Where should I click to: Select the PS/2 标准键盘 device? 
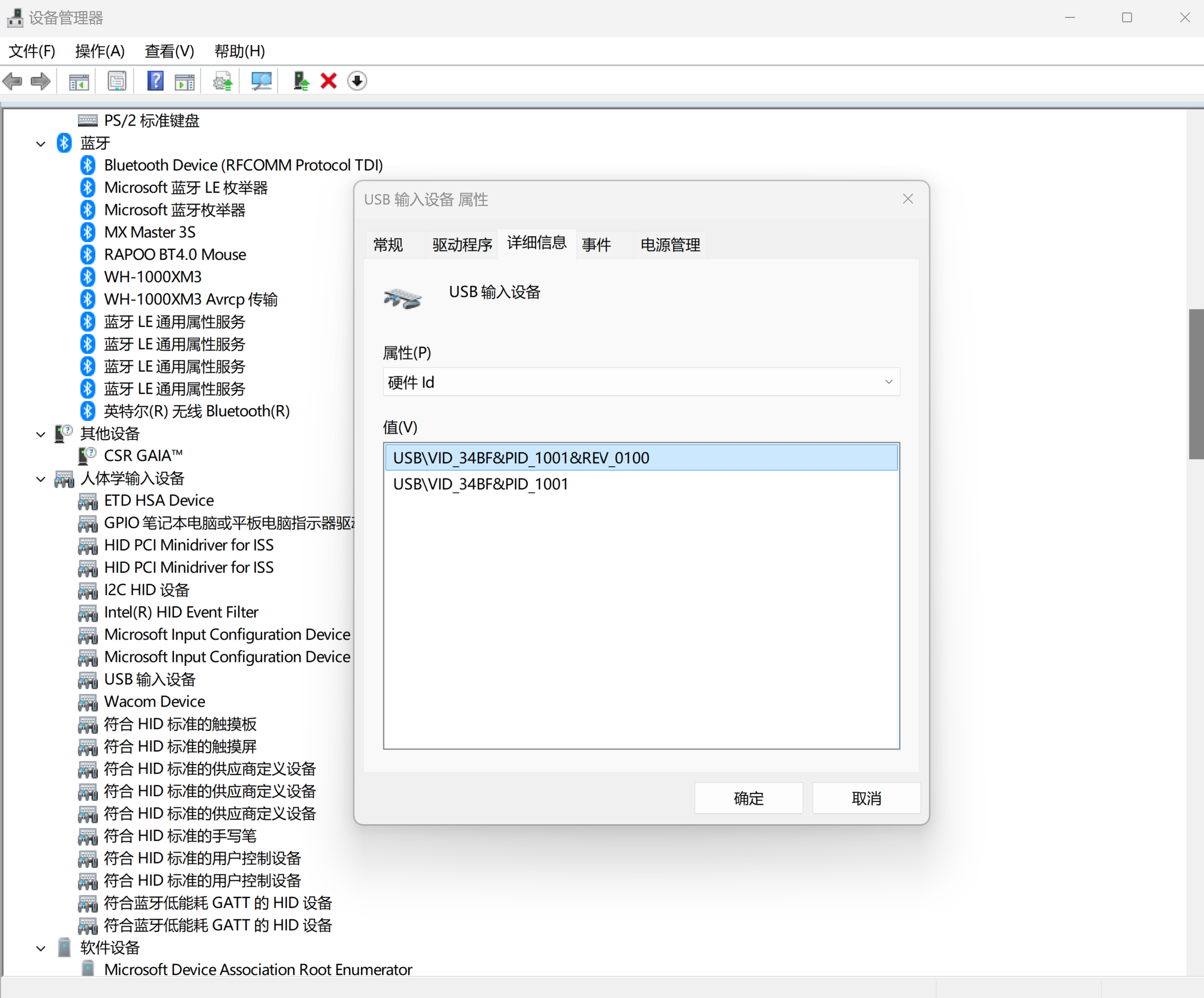[x=152, y=120]
